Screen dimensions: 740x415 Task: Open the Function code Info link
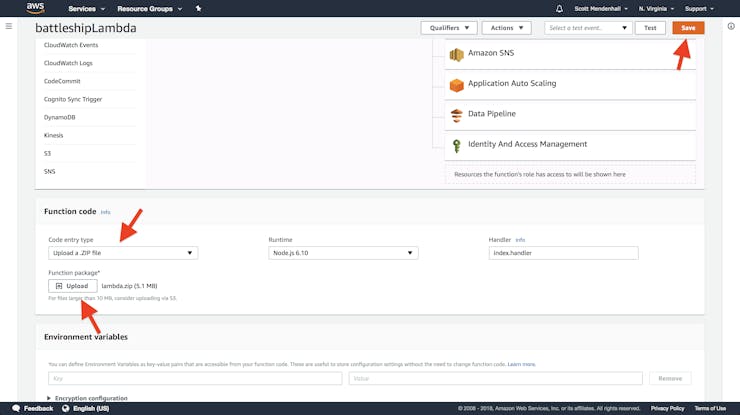tap(105, 212)
